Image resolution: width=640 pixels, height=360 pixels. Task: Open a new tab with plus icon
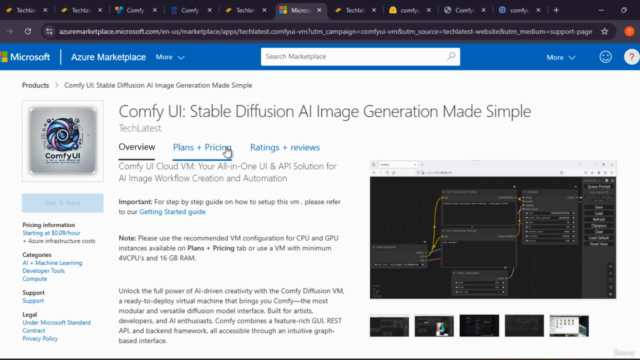[x=556, y=10]
